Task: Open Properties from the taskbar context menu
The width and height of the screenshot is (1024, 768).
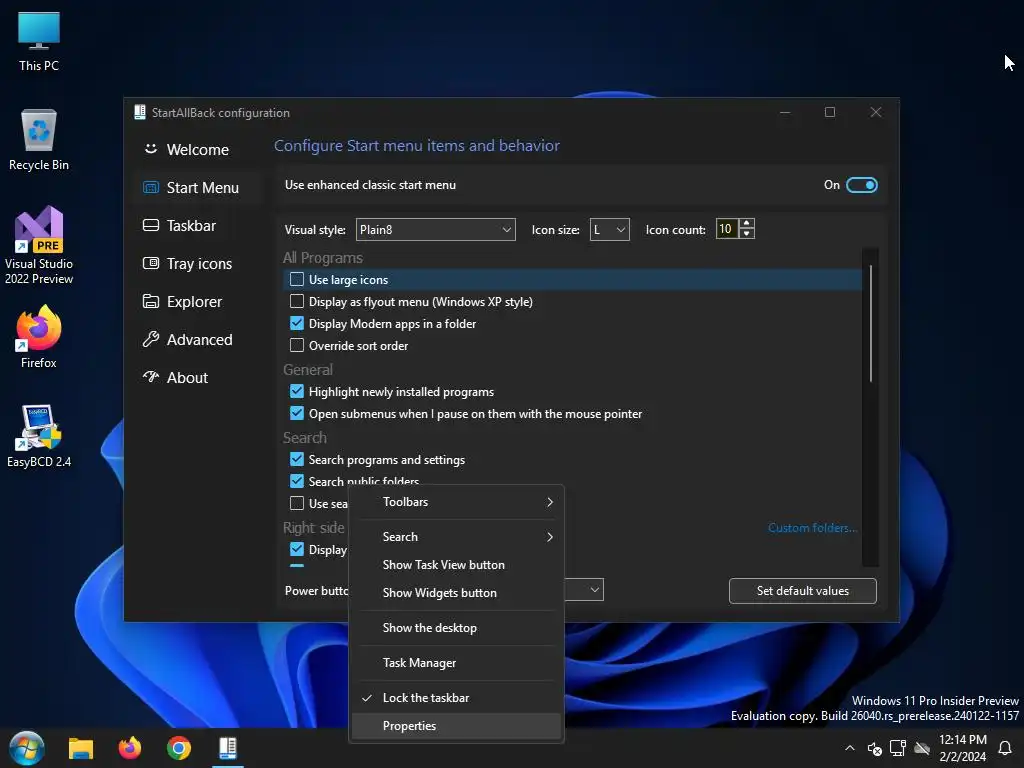Action: point(457,726)
